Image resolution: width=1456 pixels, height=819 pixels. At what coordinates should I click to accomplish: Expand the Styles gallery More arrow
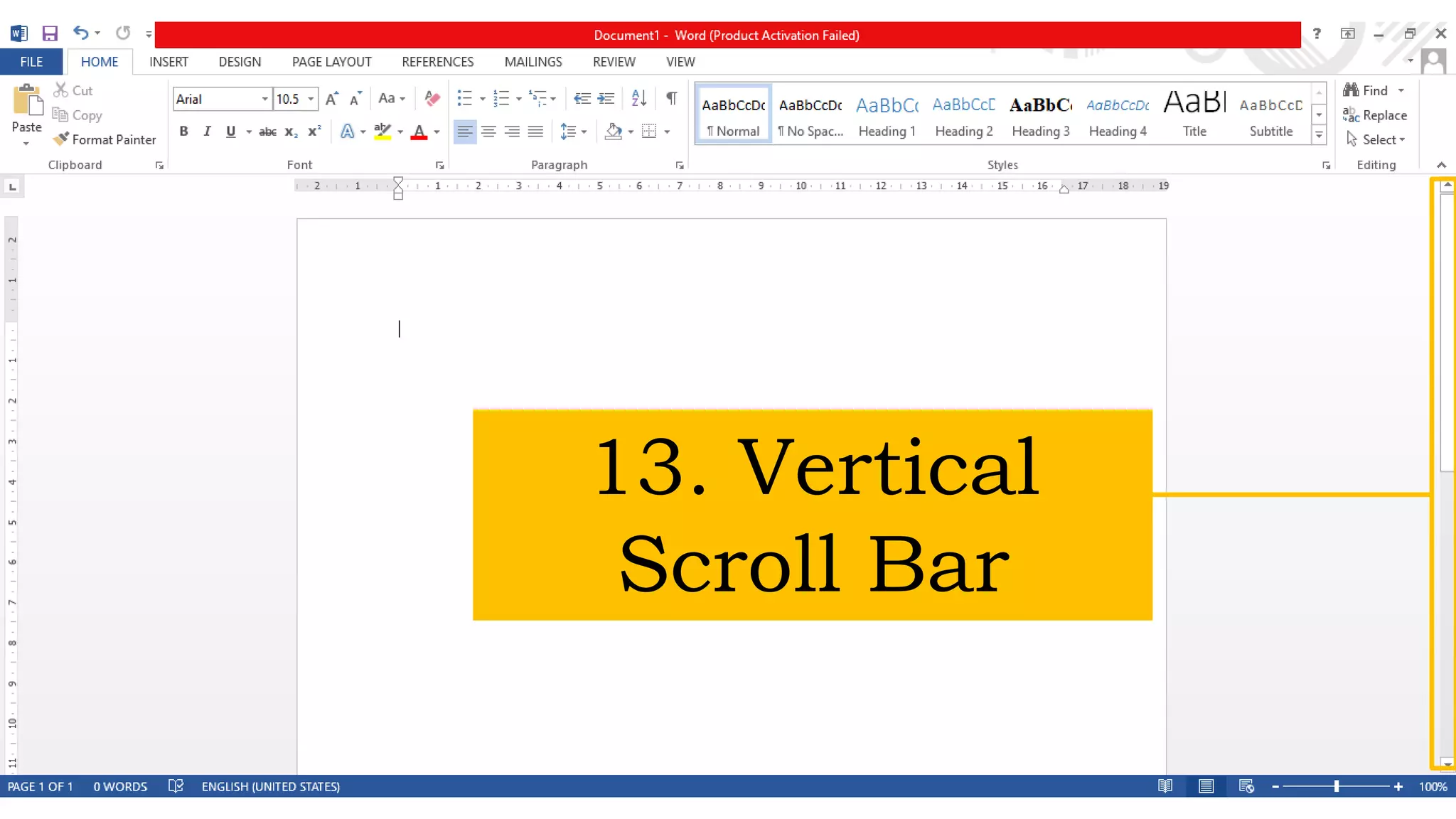tap(1319, 134)
